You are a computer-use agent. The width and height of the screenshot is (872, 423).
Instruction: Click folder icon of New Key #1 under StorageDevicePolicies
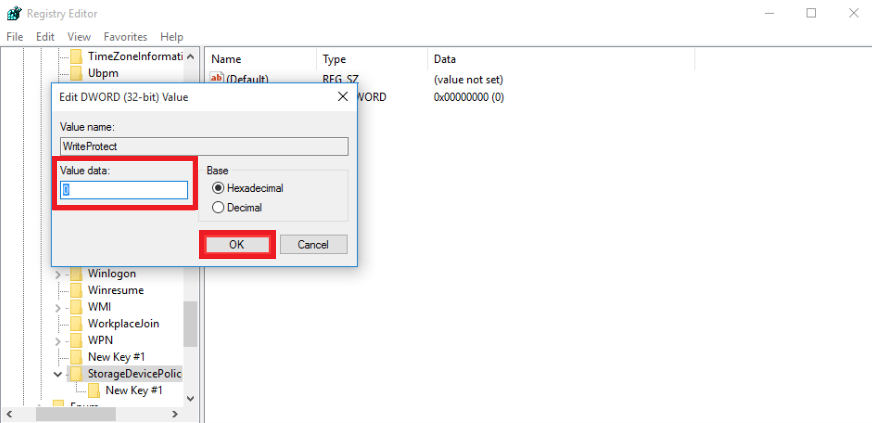tap(94, 390)
